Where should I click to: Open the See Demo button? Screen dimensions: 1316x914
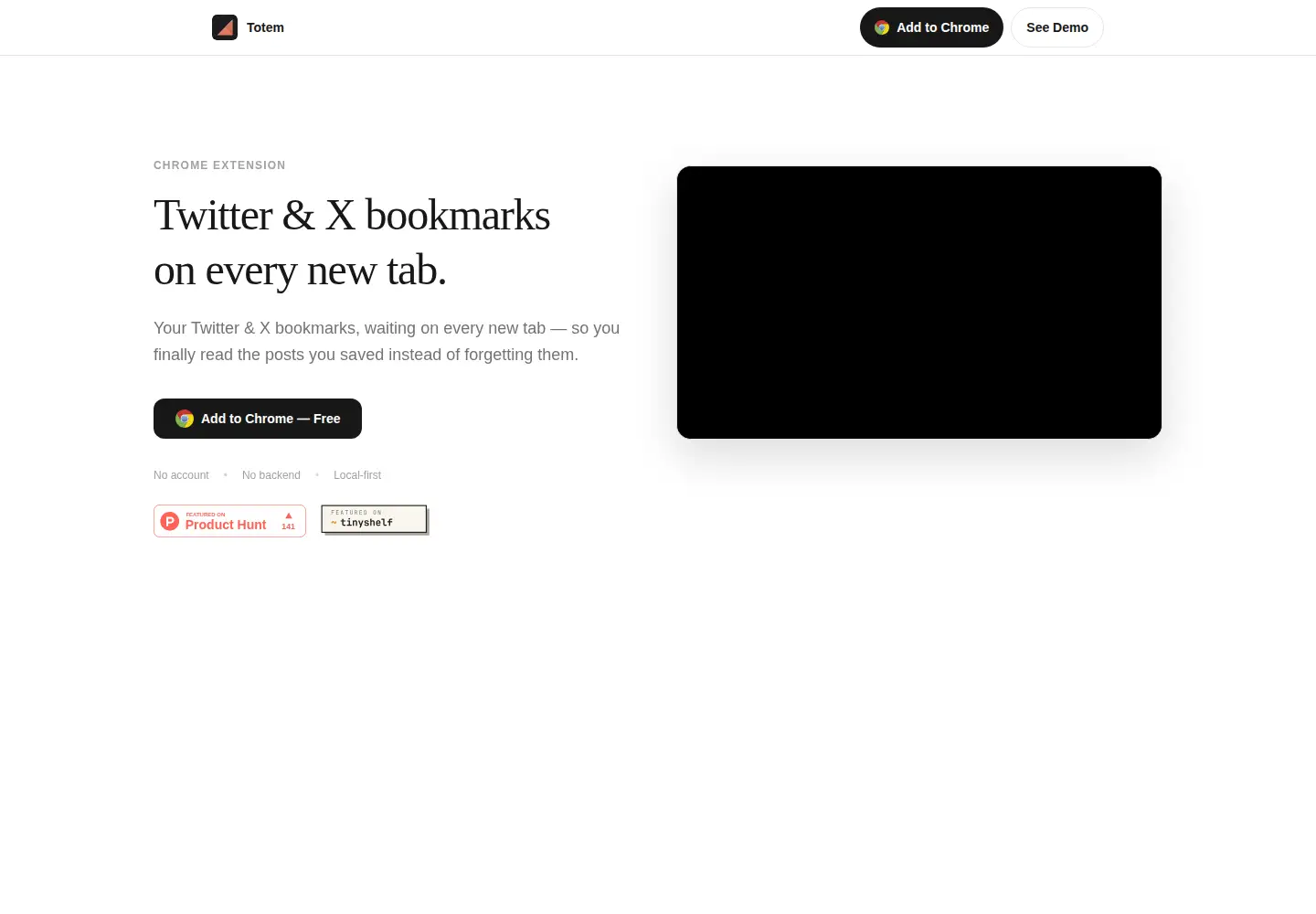tap(1057, 27)
